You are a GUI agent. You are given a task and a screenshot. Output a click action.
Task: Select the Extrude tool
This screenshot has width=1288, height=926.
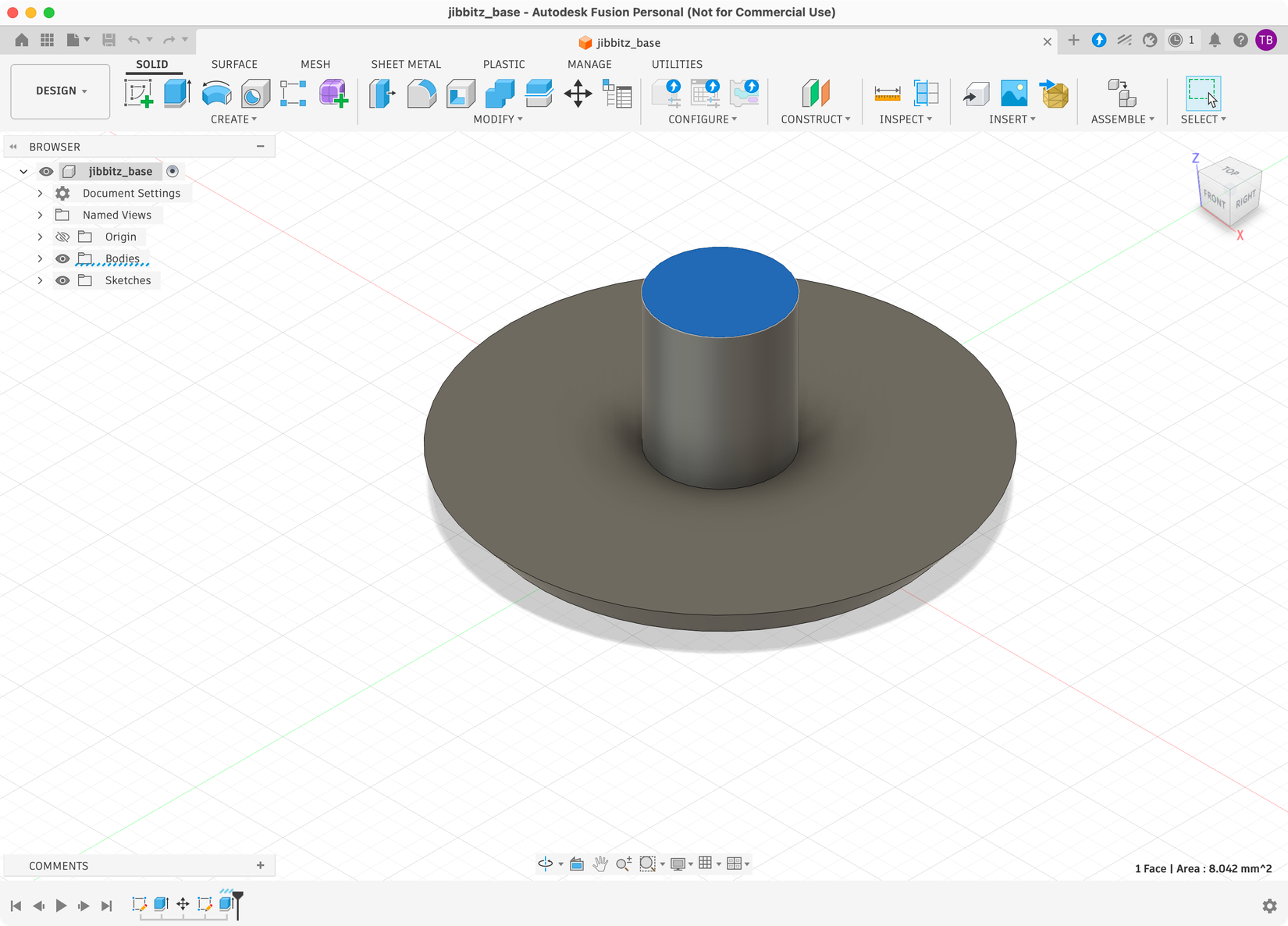[177, 94]
